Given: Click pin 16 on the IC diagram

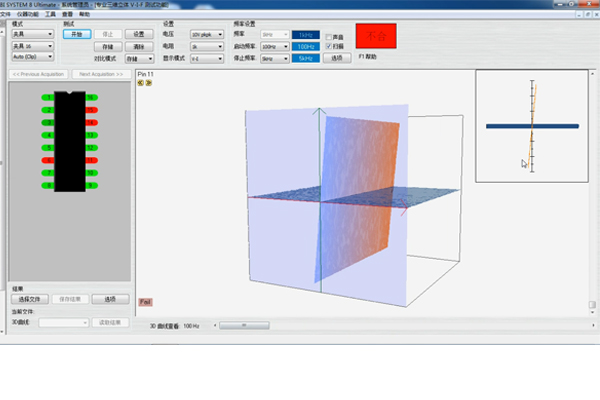Looking at the screenshot, I should point(91,97).
